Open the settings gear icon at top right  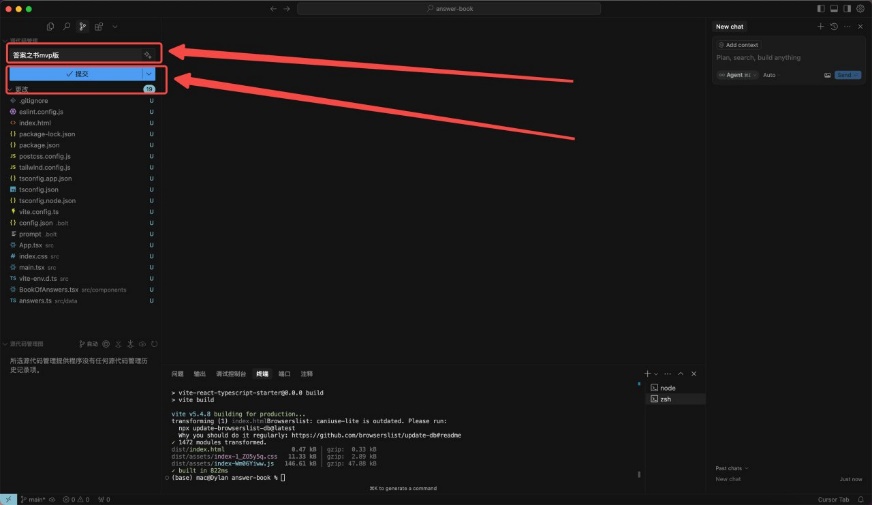tap(860, 8)
